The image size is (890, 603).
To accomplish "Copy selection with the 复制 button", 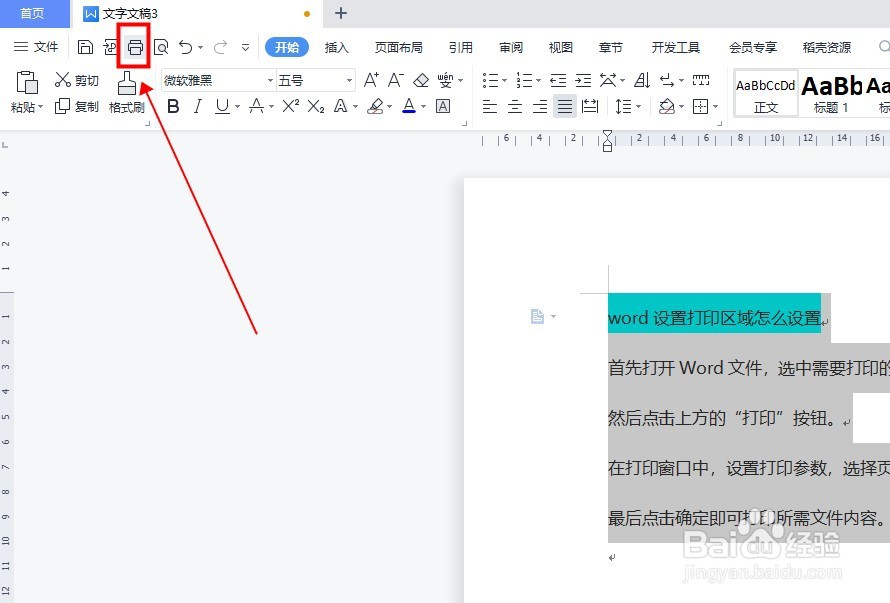I will (x=77, y=106).
